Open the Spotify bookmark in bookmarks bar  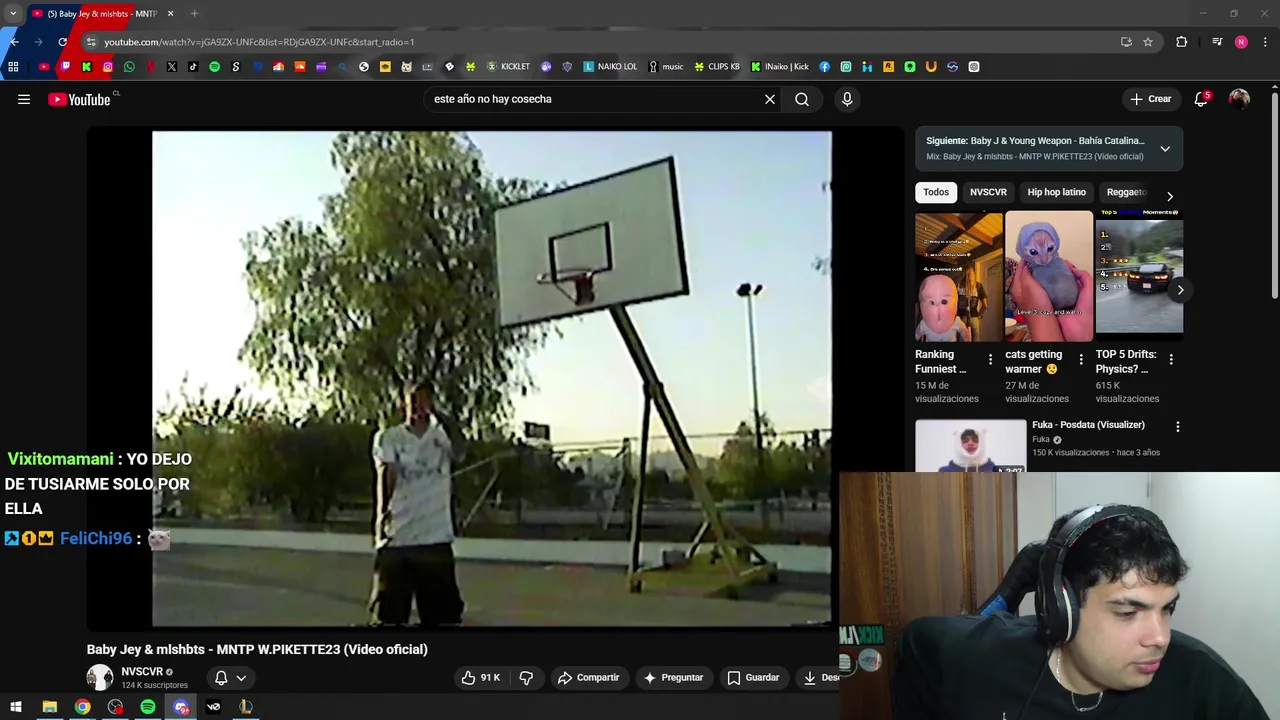click(214, 67)
